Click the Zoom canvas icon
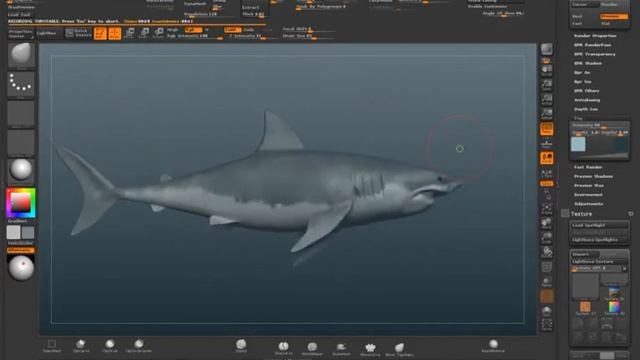This screenshot has height=360, width=640. pyautogui.click(x=547, y=85)
